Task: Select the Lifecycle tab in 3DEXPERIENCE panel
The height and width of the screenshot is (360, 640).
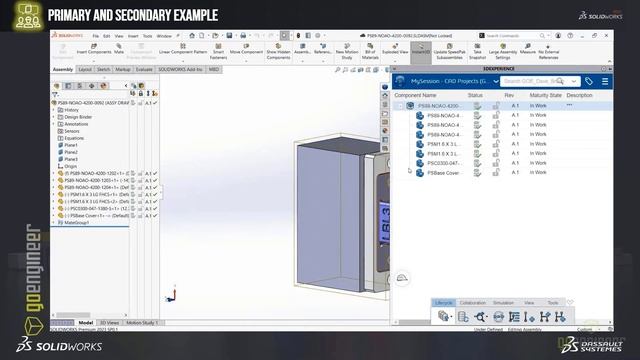Action: click(x=444, y=303)
